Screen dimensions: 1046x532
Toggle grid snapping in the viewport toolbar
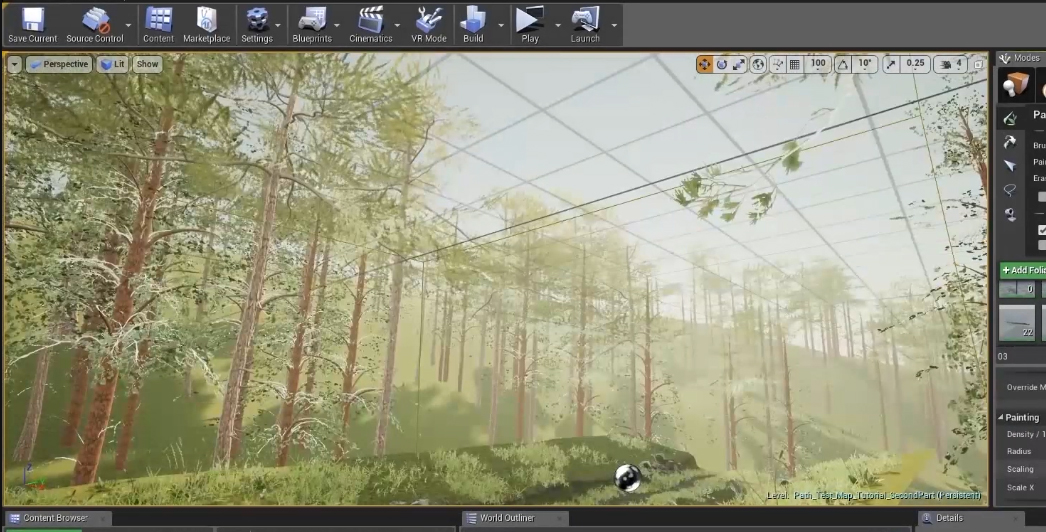[795, 64]
